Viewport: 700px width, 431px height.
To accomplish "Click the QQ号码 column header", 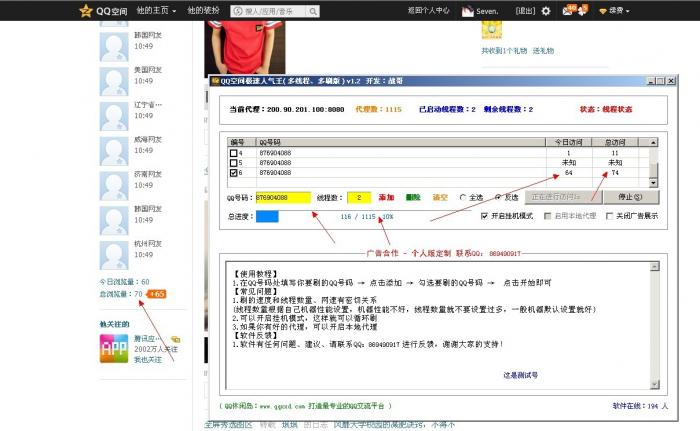I will click(401, 142).
